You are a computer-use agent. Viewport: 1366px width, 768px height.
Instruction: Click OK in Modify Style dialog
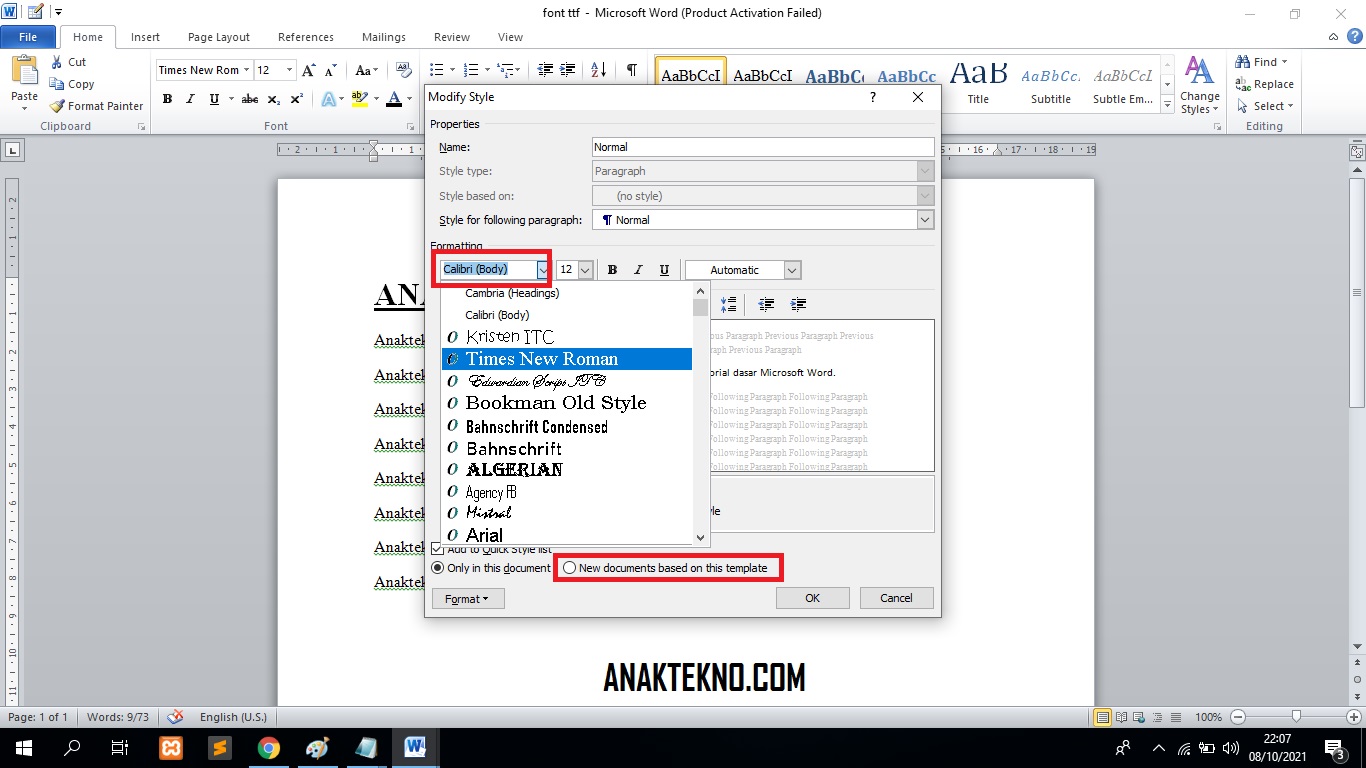coord(813,598)
